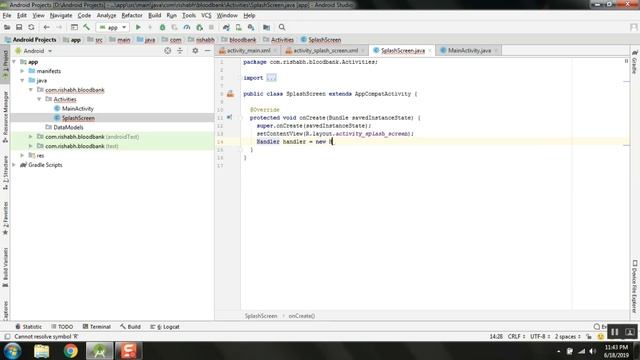Expand Gradle Scripts node

[14, 165]
